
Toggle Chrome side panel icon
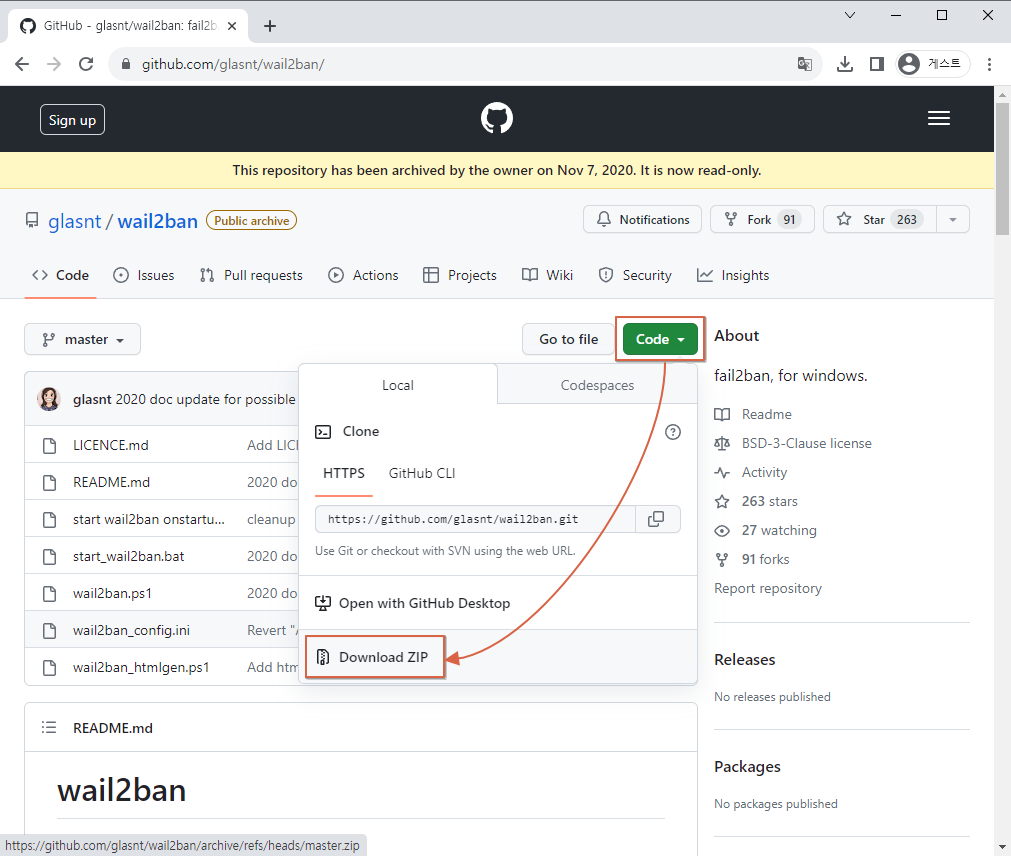(x=876, y=64)
